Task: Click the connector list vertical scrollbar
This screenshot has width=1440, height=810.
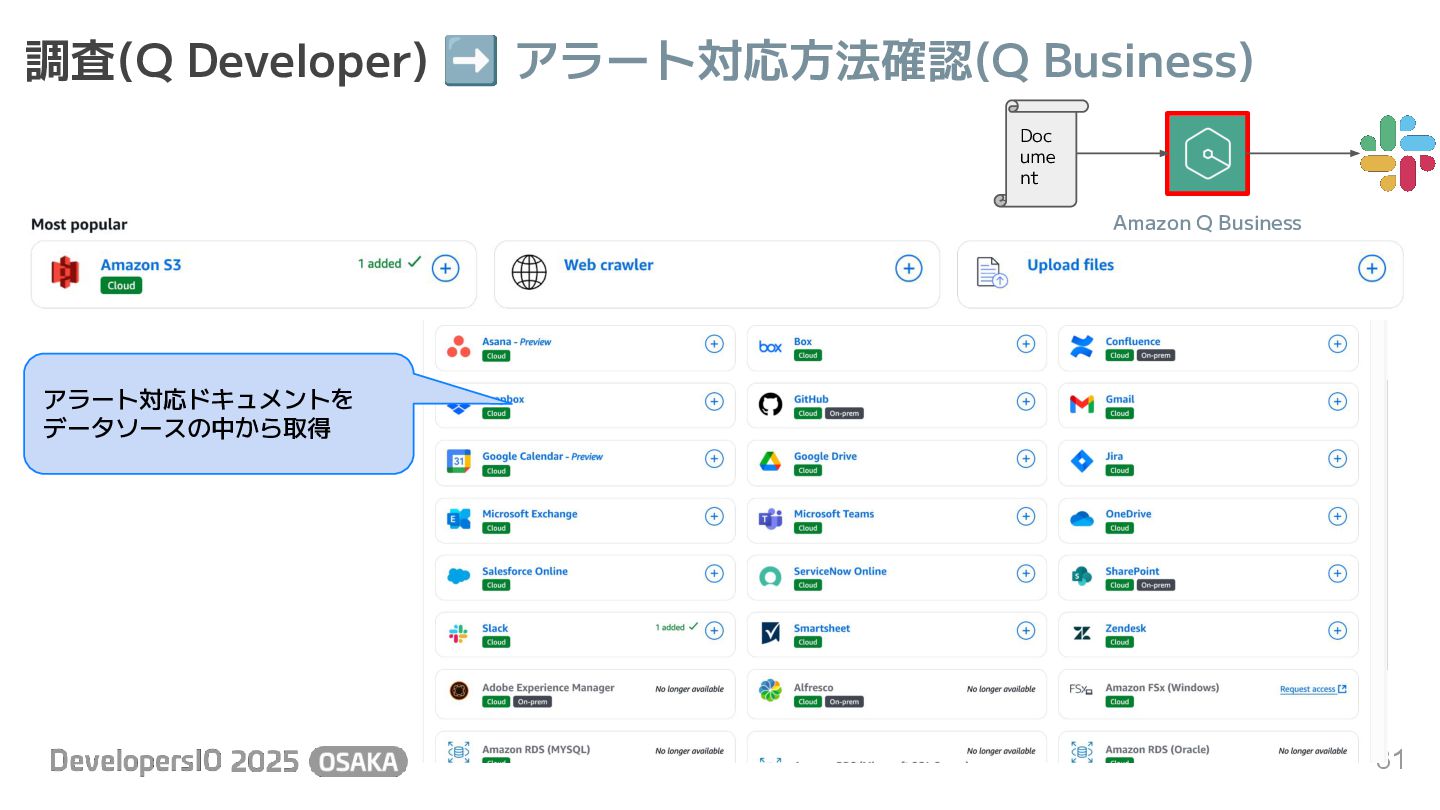Action: [x=1387, y=525]
